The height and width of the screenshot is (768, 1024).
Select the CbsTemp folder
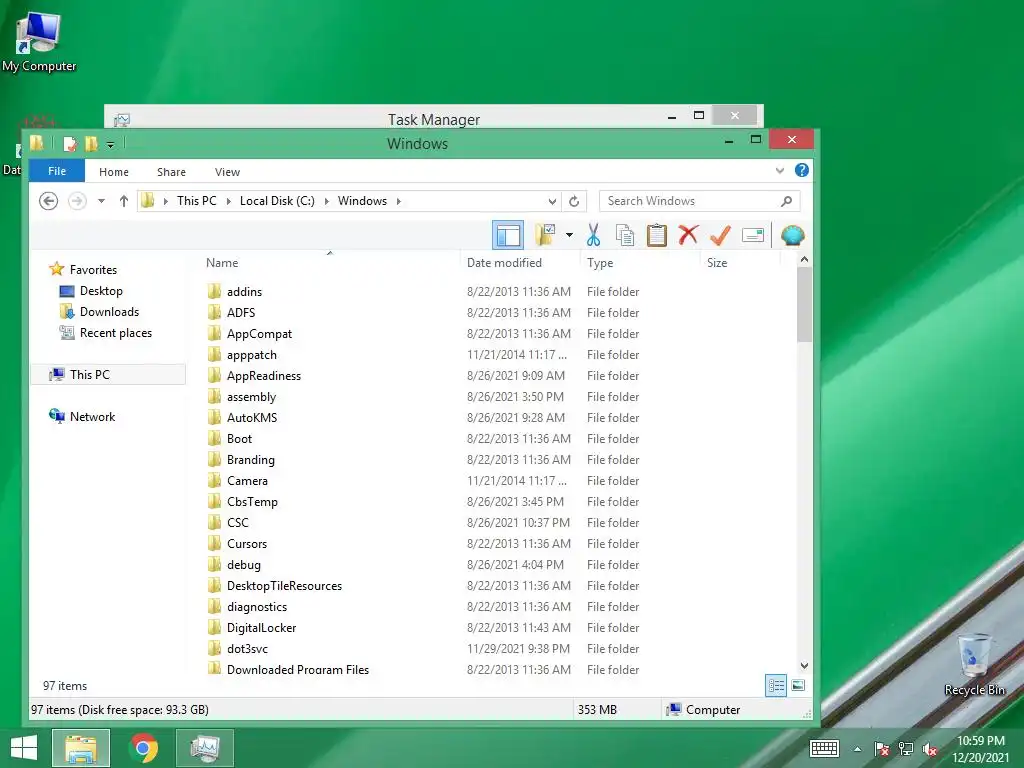coord(252,502)
